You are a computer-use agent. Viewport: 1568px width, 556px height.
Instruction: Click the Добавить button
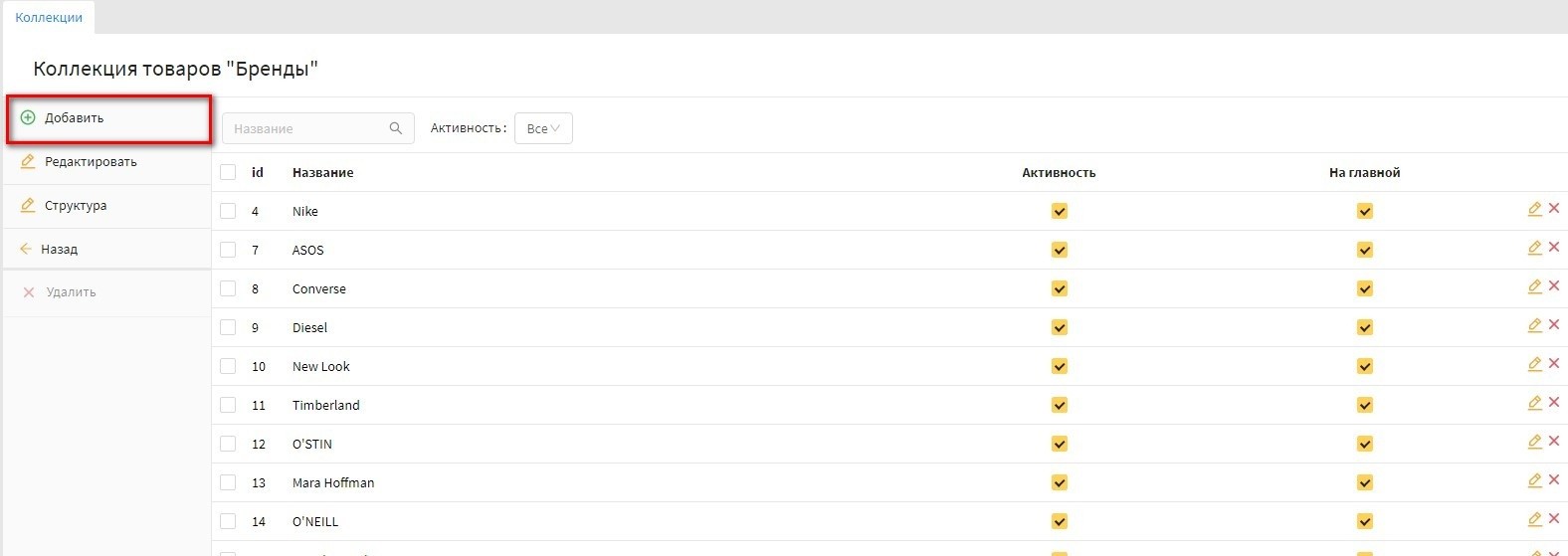74,118
